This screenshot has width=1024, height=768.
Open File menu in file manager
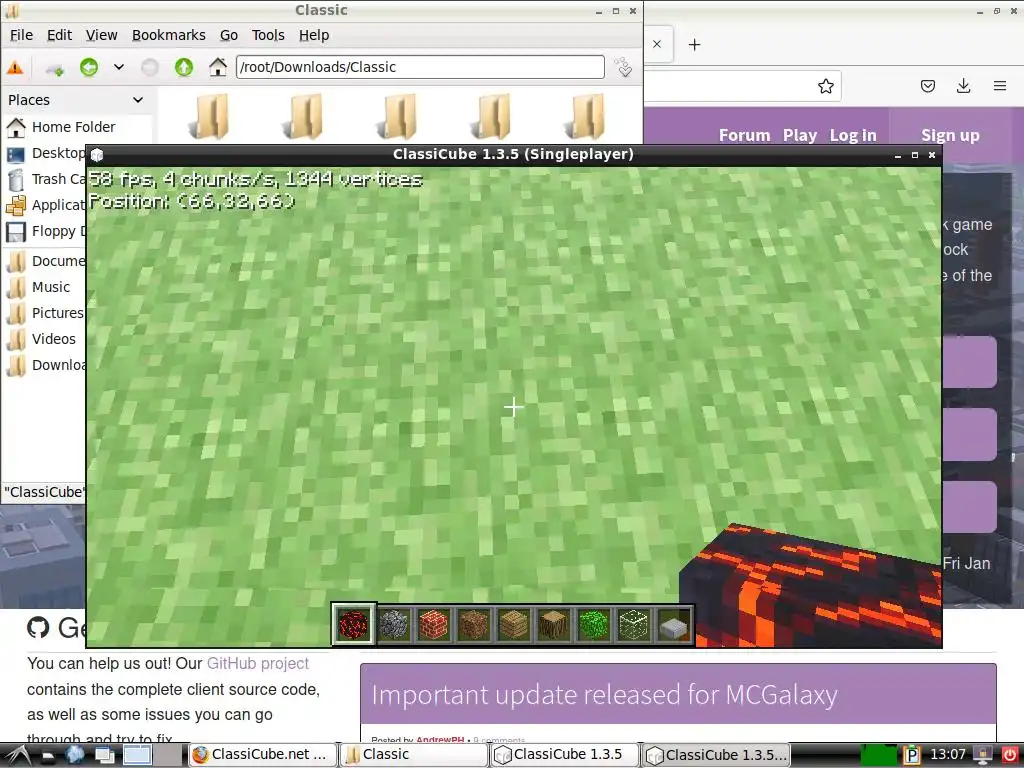tap(22, 35)
